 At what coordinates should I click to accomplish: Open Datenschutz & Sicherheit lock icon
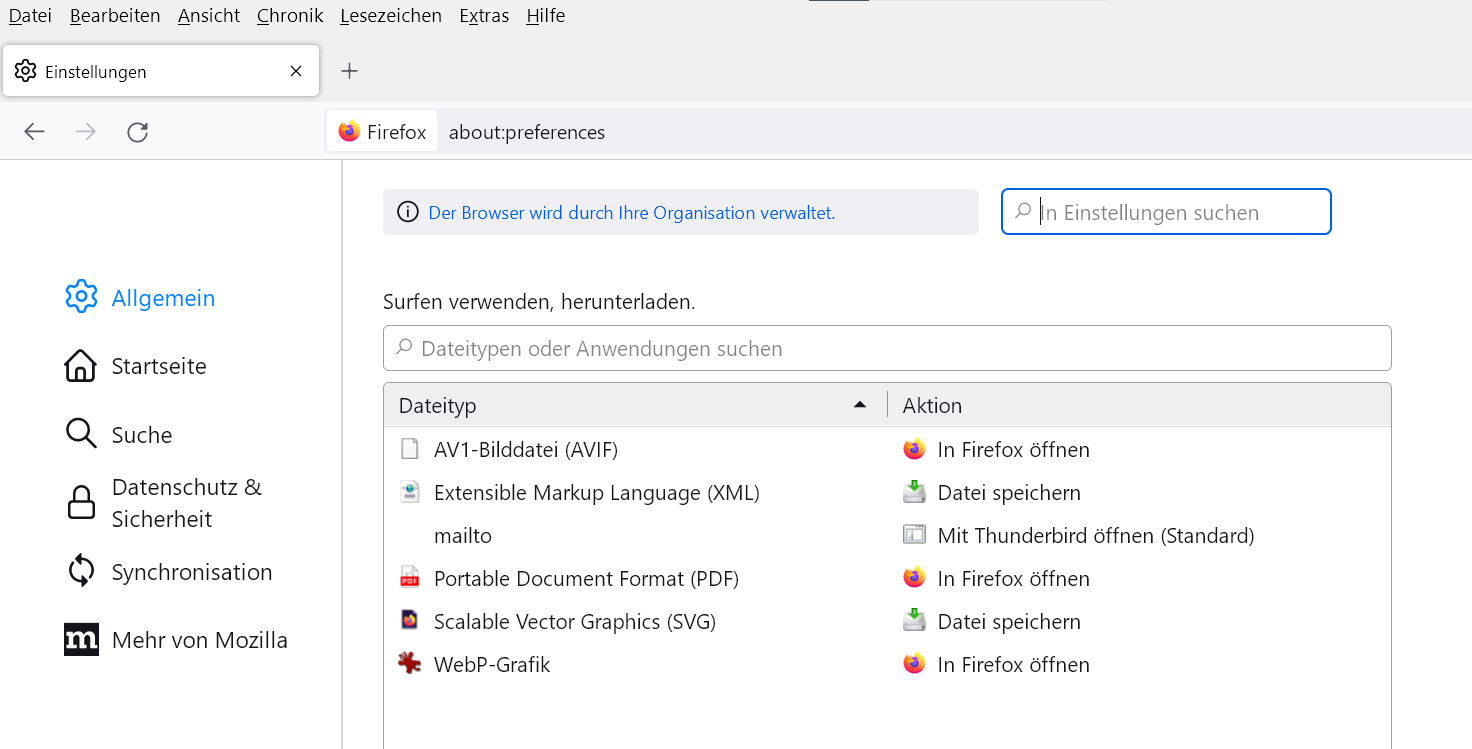(81, 503)
